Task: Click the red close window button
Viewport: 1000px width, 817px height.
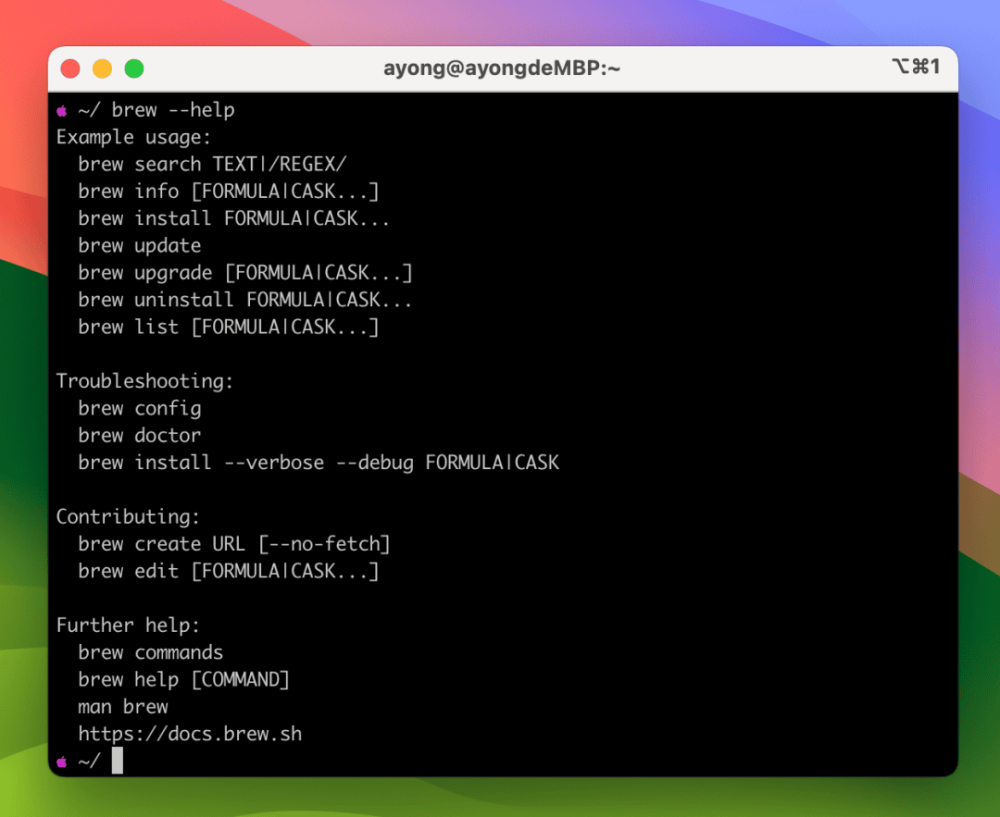Action: pyautogui.click(x=70, y=68)
